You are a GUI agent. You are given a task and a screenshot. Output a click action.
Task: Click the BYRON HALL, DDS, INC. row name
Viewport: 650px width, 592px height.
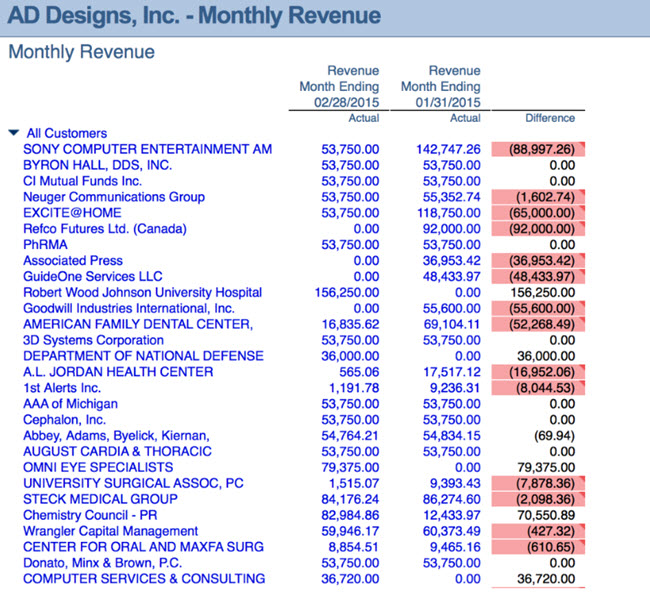pyautogui.click(x=97, y=165)
